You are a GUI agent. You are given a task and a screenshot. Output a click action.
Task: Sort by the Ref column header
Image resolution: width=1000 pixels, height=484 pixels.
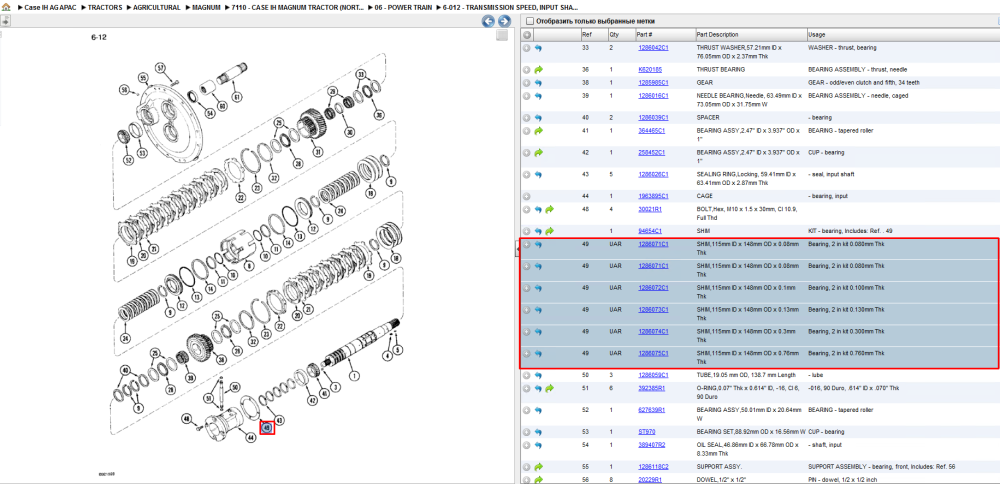[593, 34]
